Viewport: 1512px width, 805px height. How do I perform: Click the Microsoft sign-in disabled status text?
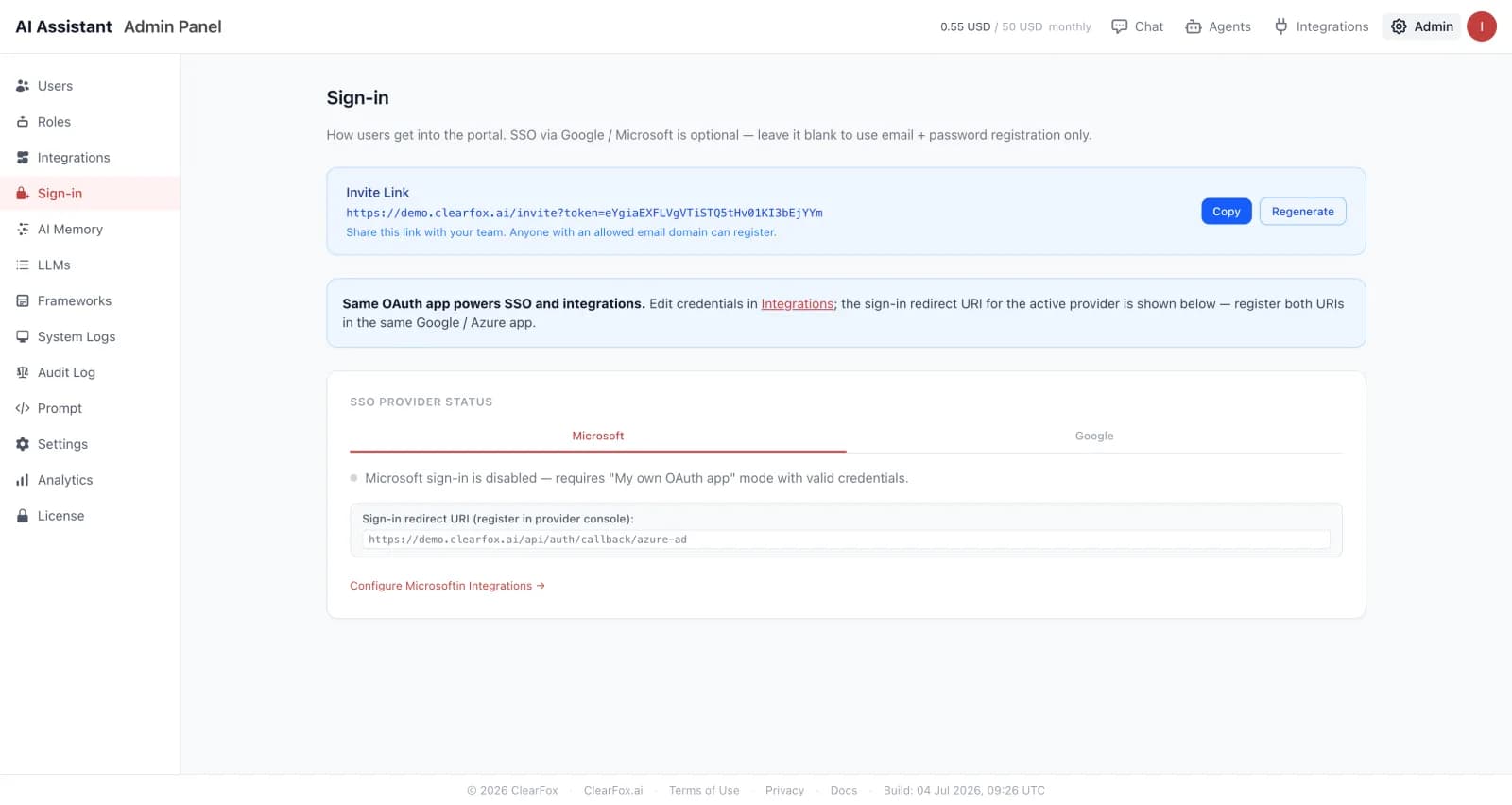point(637,479)
